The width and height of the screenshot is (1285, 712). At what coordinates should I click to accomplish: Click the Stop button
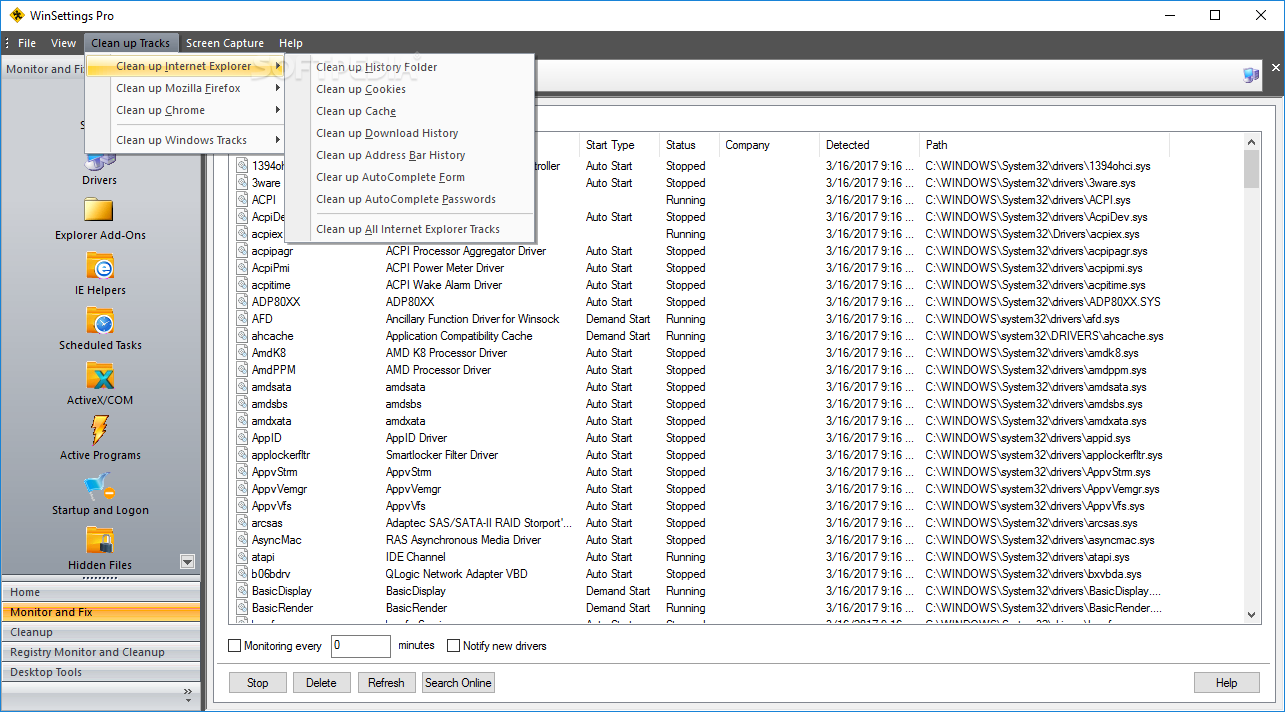coord(258,683)
